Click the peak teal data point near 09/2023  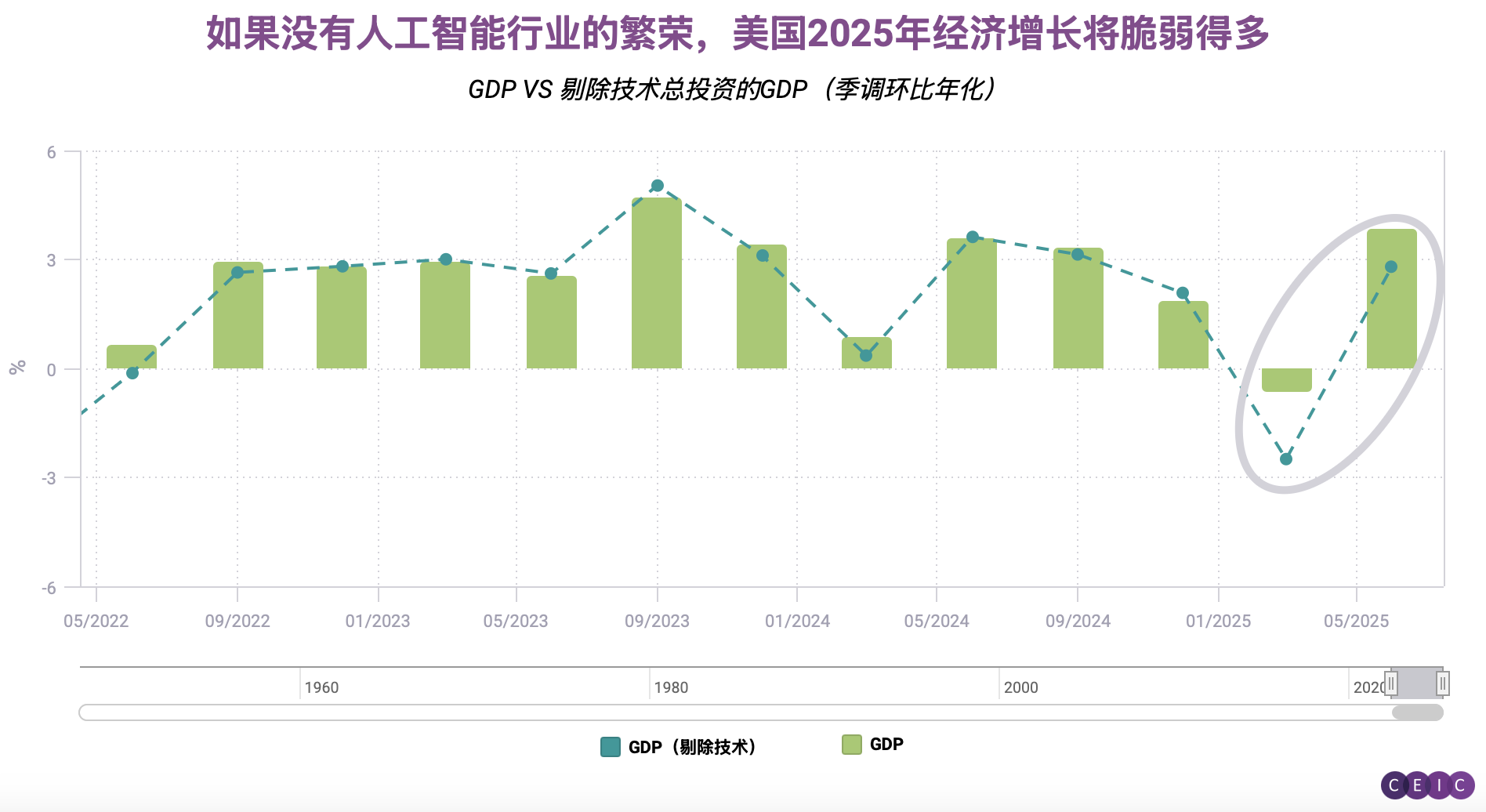tap(658, 186)
